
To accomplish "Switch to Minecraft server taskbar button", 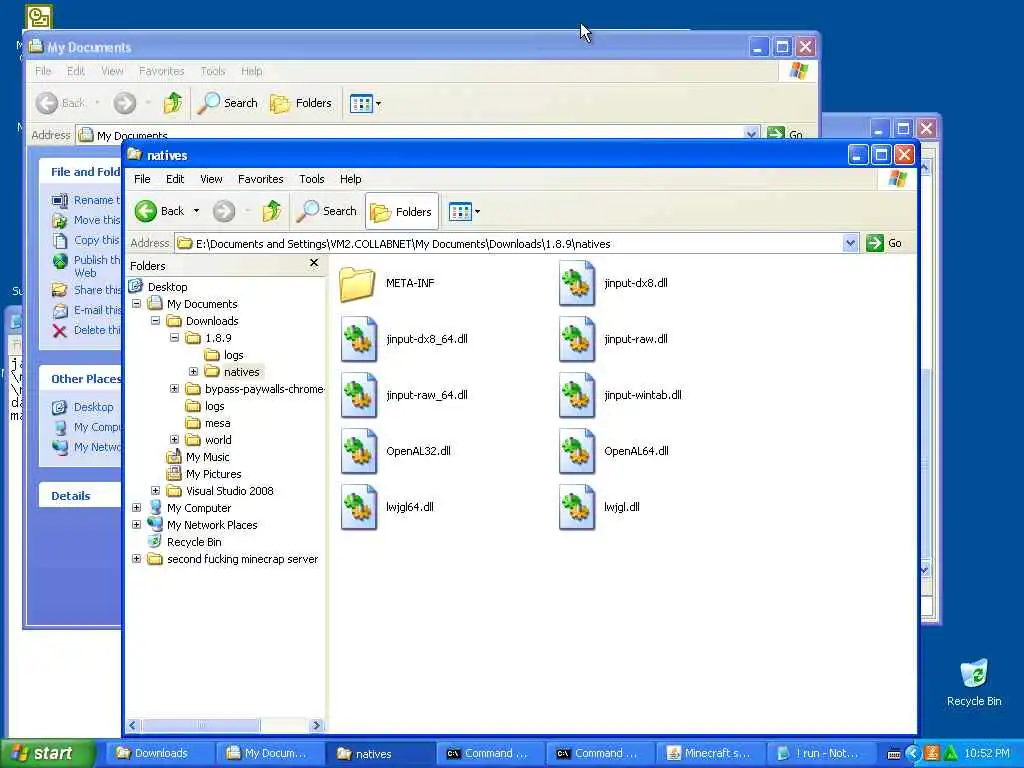I will coord(709,753).
